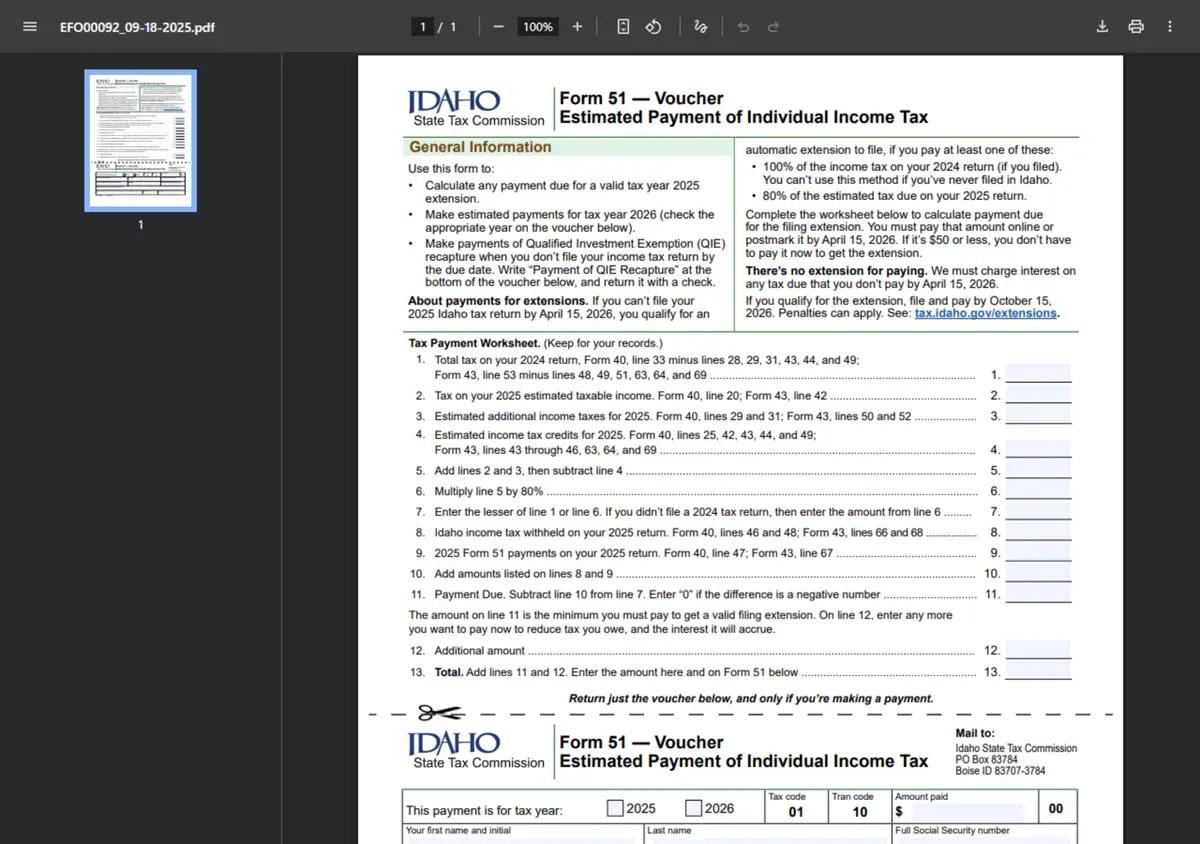Screen dimensions: 1200x844
Task: Activate the draw annotation tool
Action: click(x=701, y=27)
